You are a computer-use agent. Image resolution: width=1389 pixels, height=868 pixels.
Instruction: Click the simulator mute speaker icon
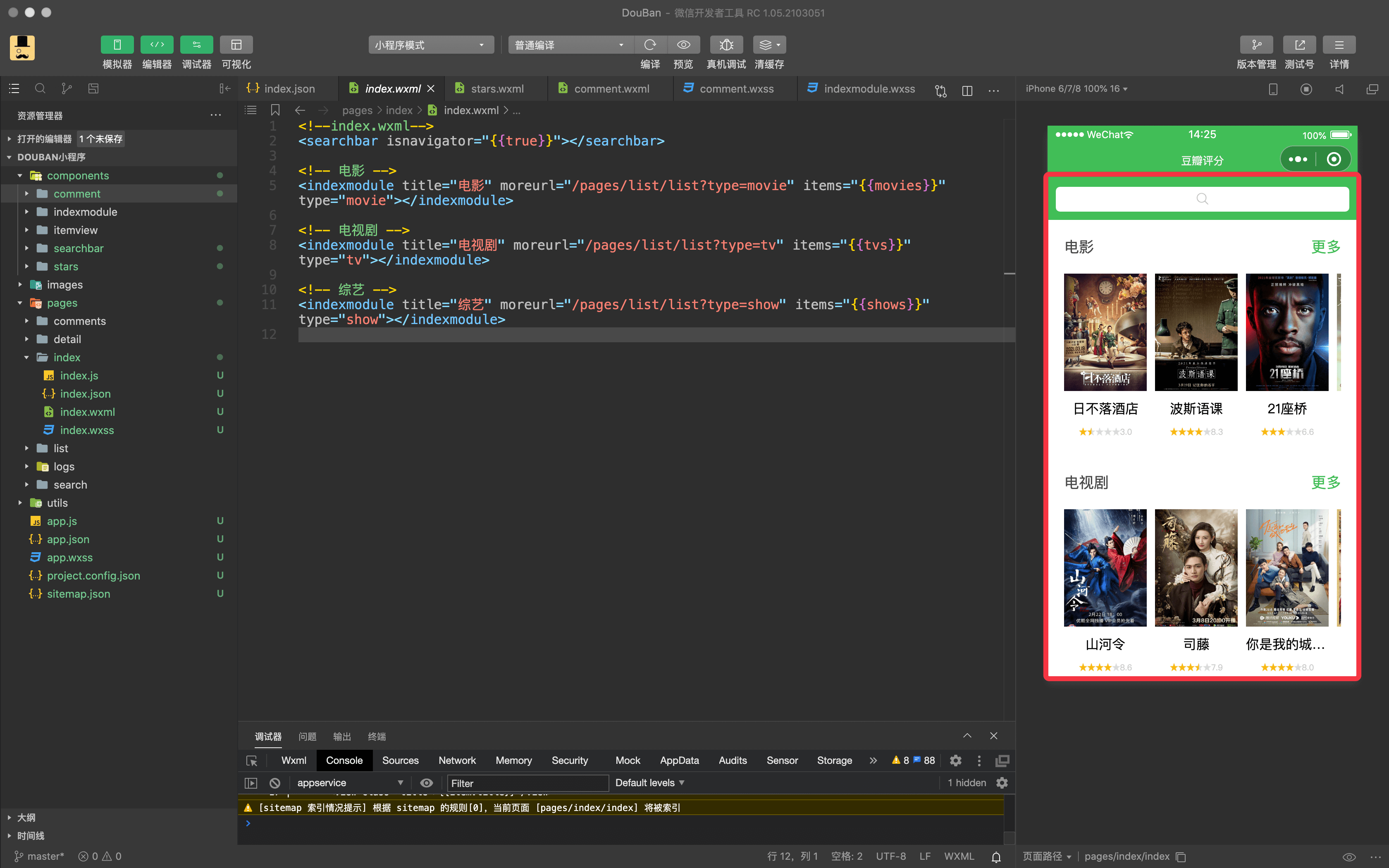tap(1339, 89)
